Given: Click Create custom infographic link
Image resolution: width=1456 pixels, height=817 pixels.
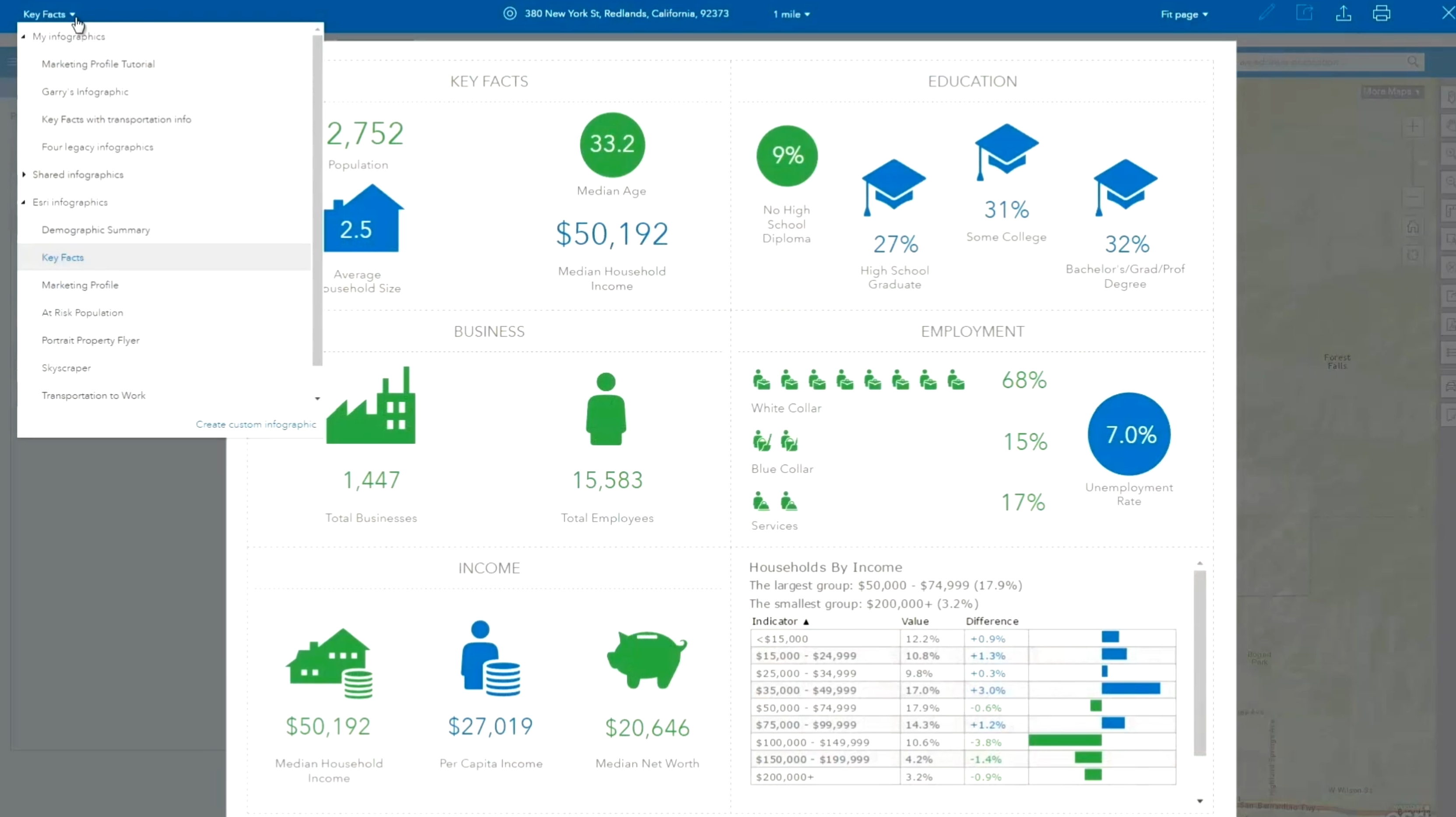Looking at the screenshot, I should 256,424.
